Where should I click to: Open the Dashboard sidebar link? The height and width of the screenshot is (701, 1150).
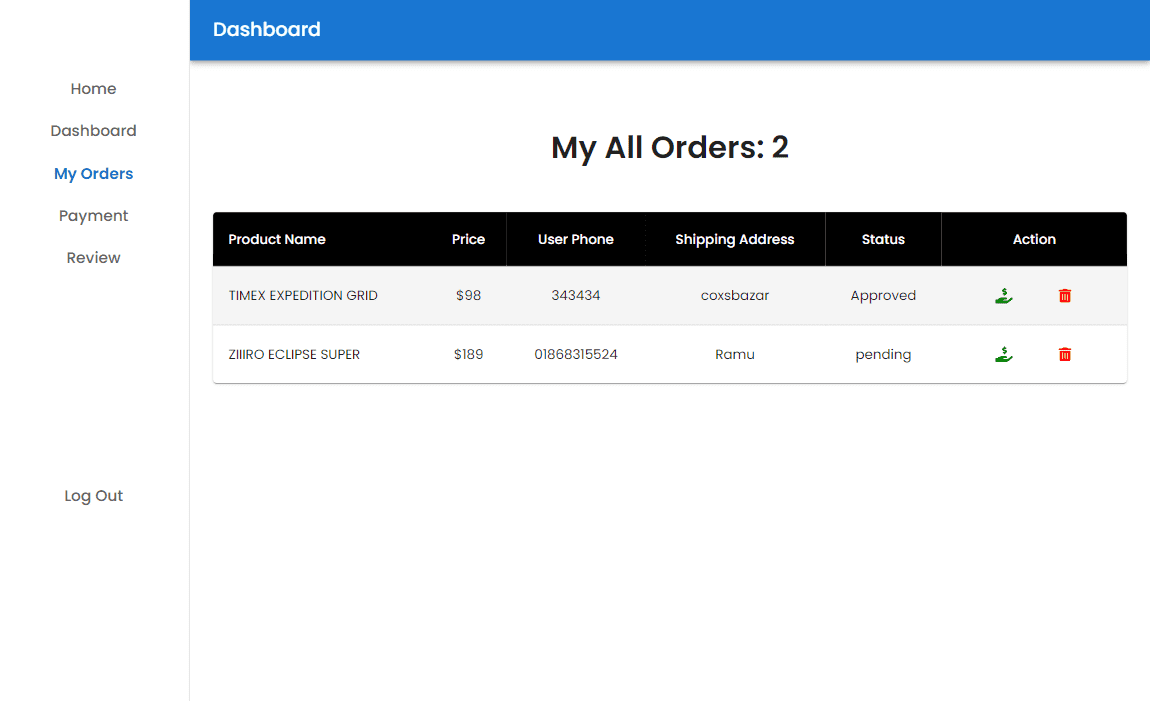point(93,131)
